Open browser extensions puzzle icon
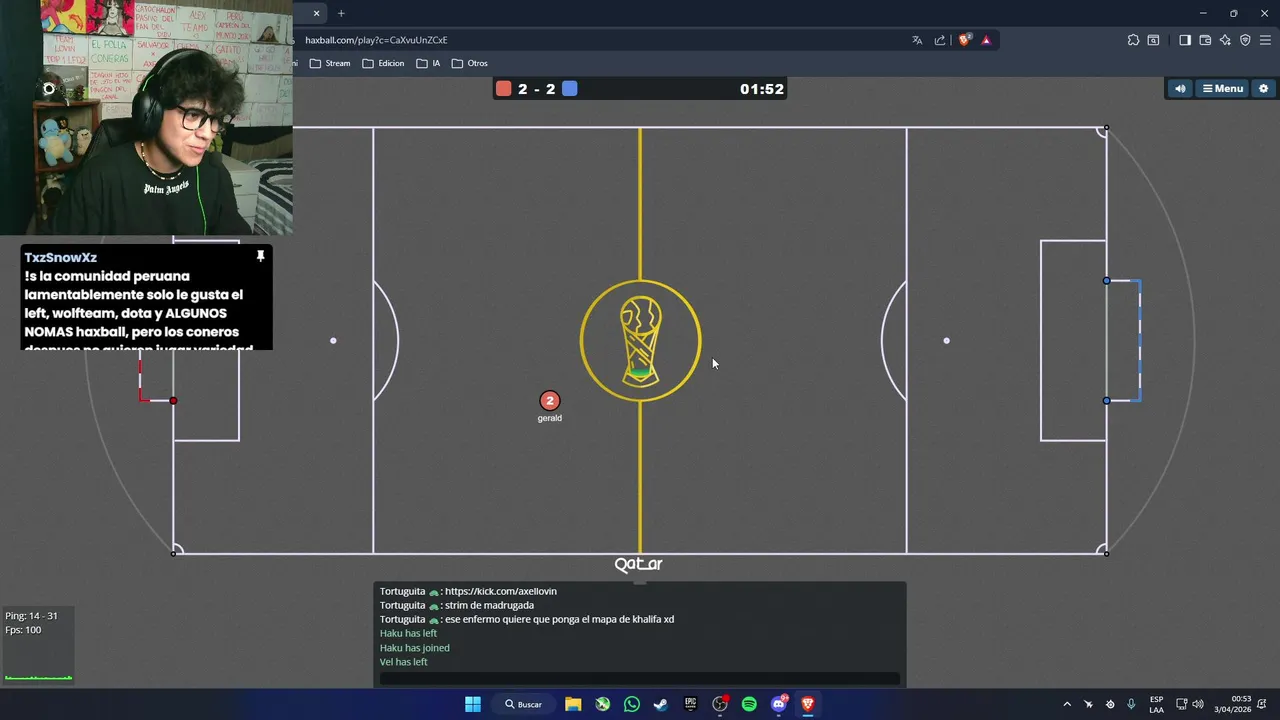Image resolution: width=1280 pixels, height=720 pixels. (1133, 40)
